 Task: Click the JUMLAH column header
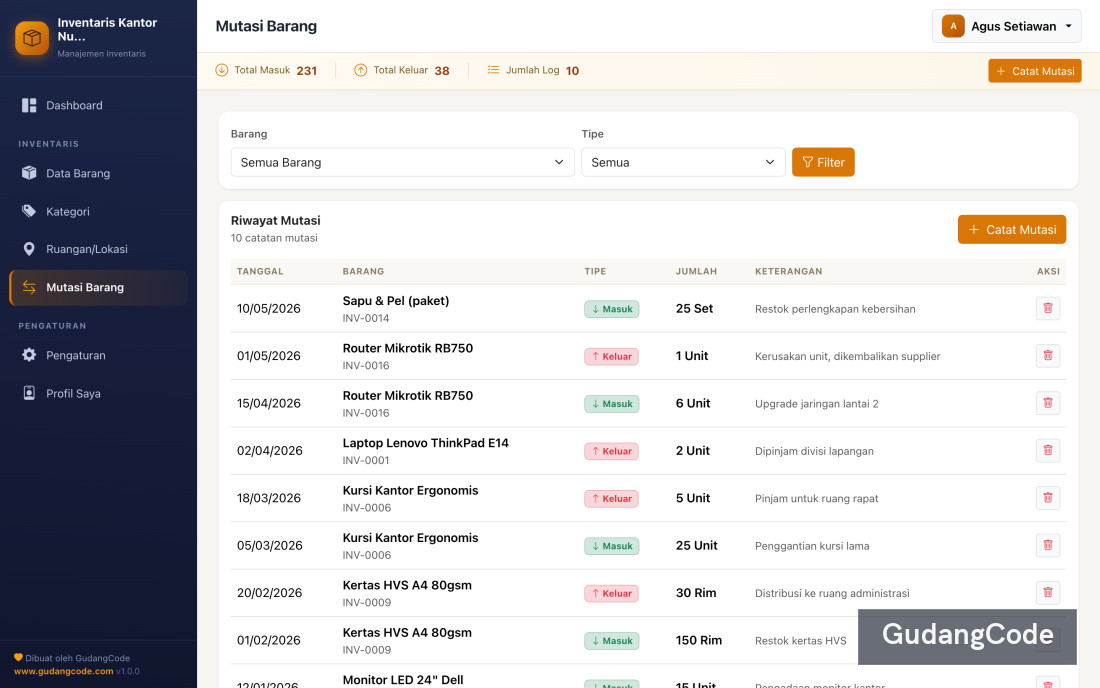696,271
